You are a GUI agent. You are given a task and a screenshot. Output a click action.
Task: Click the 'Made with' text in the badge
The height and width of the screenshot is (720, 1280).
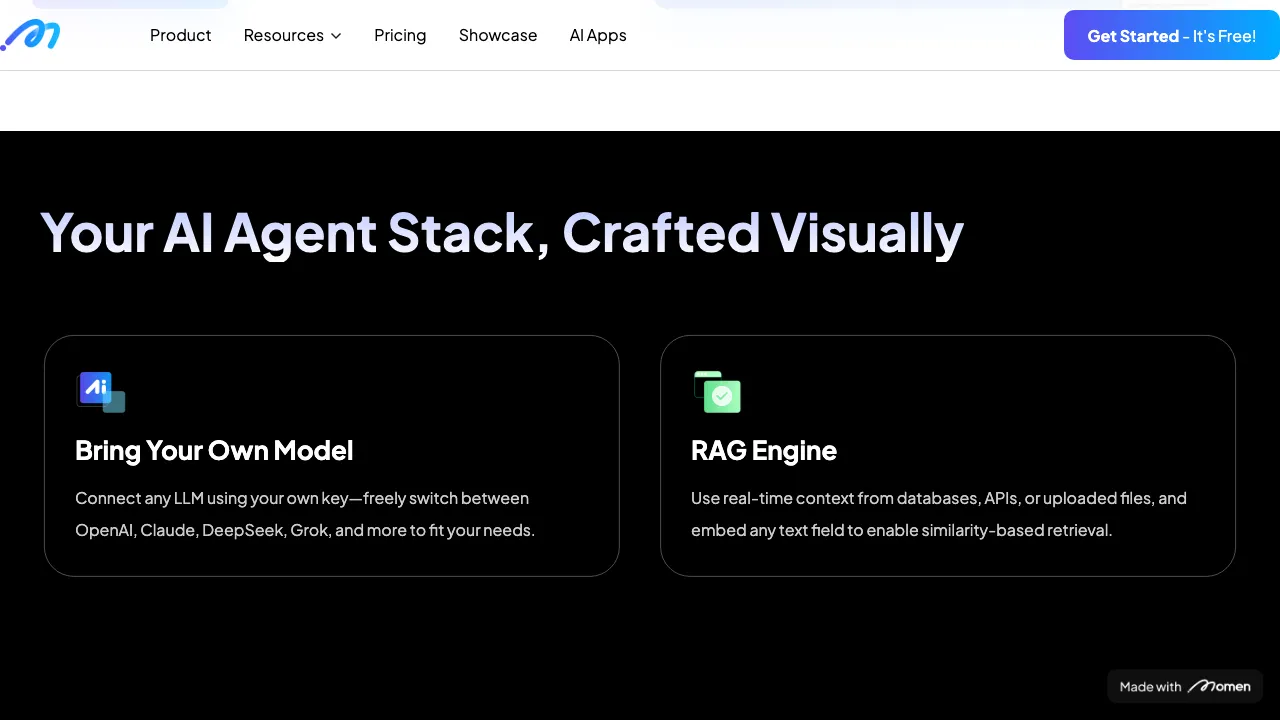click(x=1150, y=687)
